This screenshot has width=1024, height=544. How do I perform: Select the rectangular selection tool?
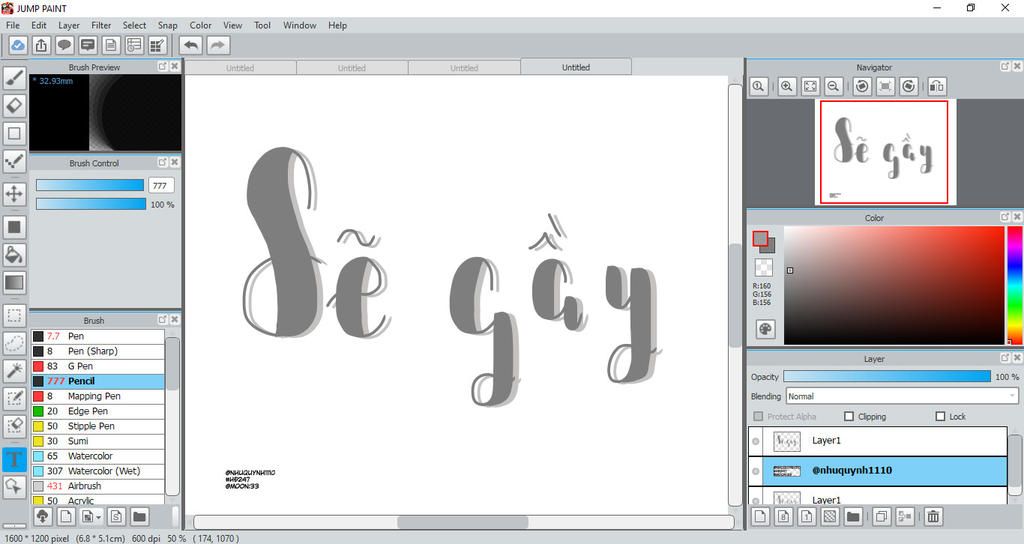pyautogui.click(x=14, y=316)
